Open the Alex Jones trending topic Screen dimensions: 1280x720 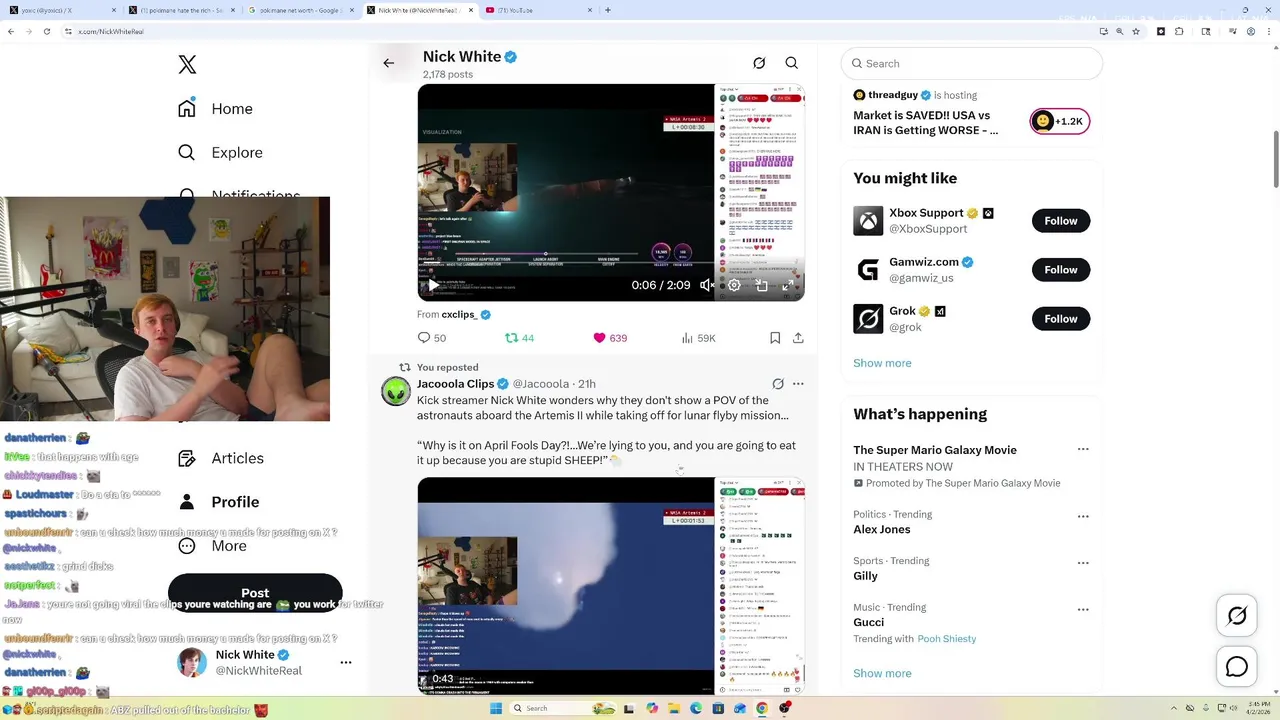point(882,529)
